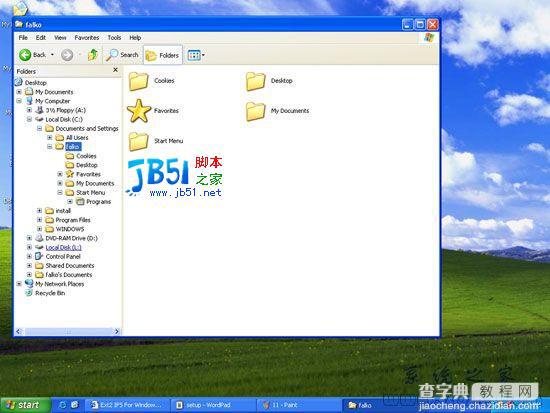Select install folder in tree

[x=63, y=211]
